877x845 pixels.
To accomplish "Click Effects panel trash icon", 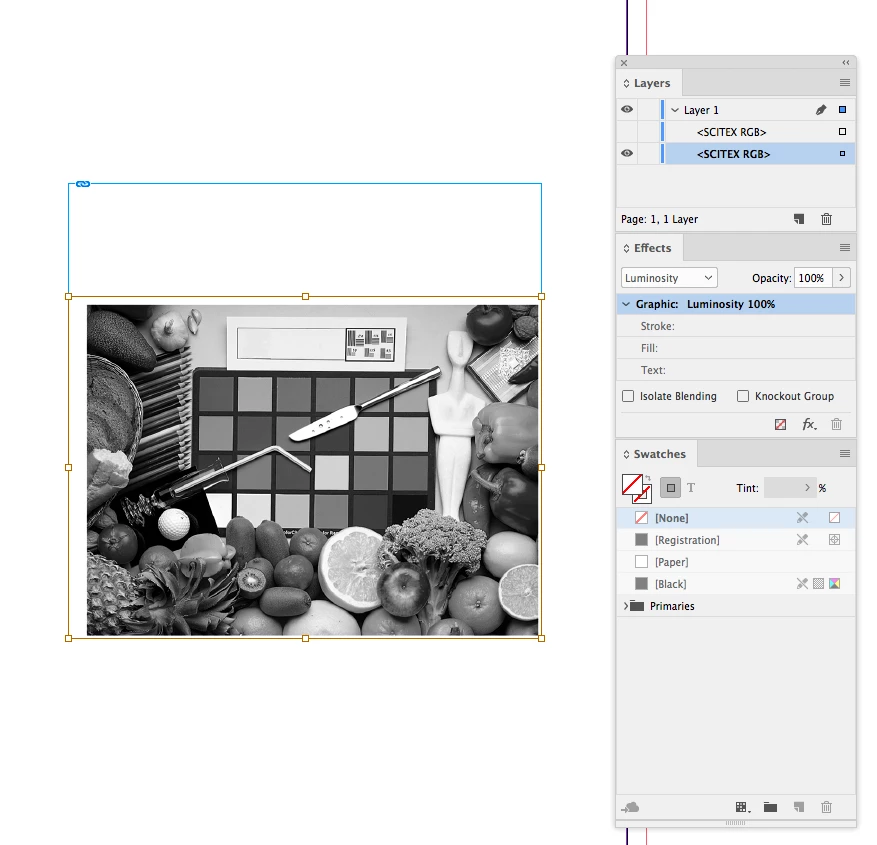I will tap(836, 424).
